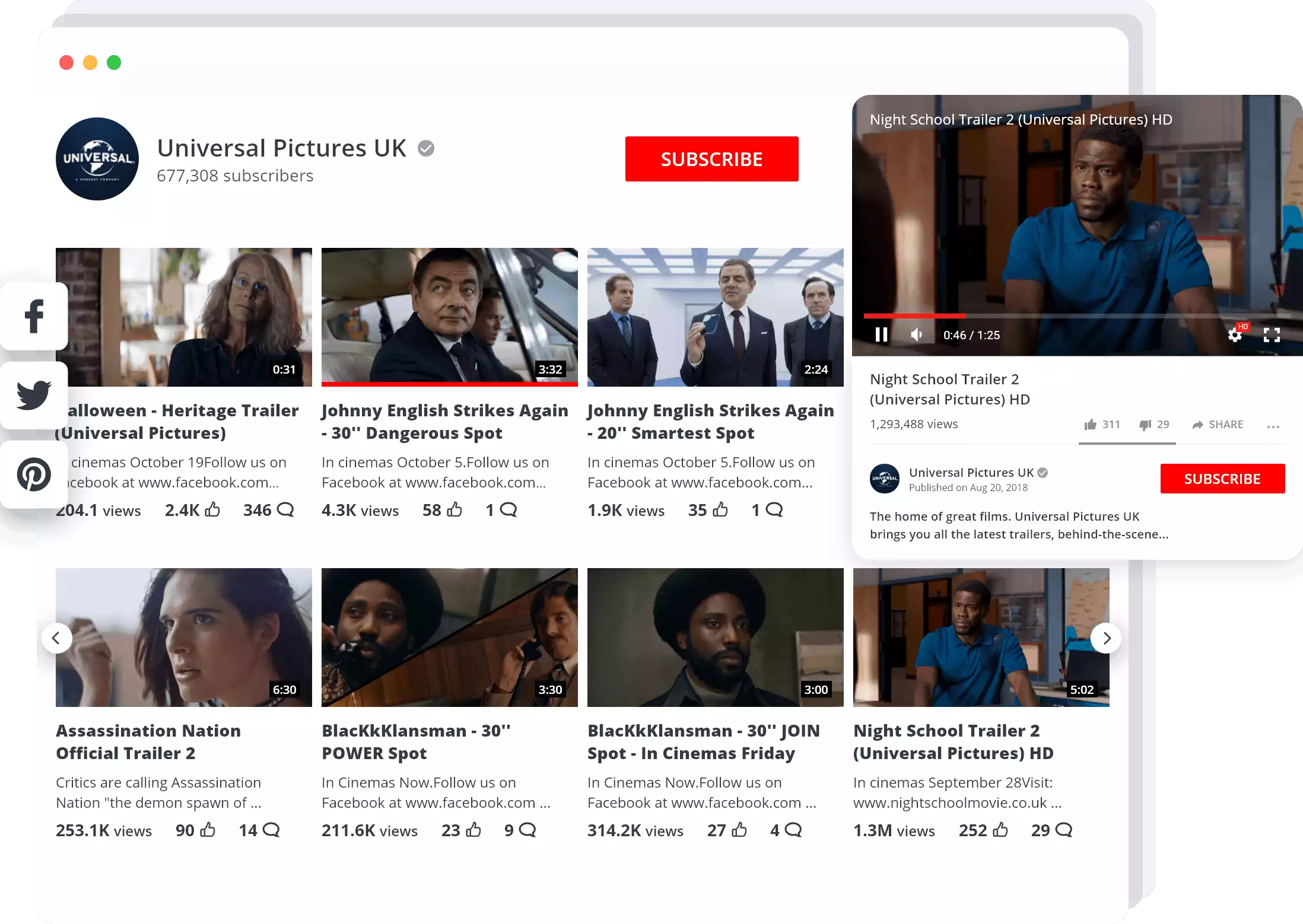
Task: Click like icon on Assassination Nation card
Action: coord(208,830)
